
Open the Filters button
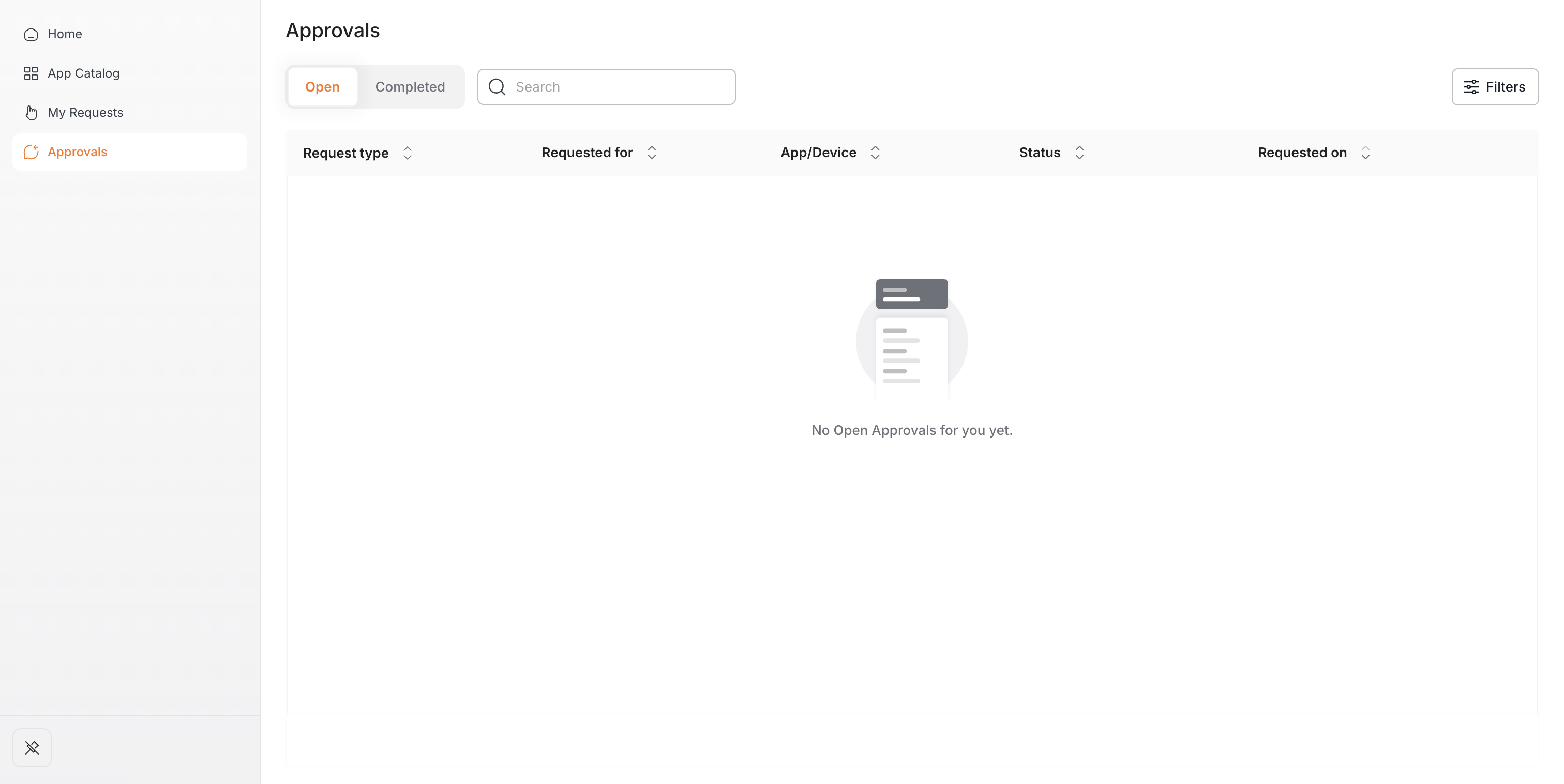(1495, 87)
